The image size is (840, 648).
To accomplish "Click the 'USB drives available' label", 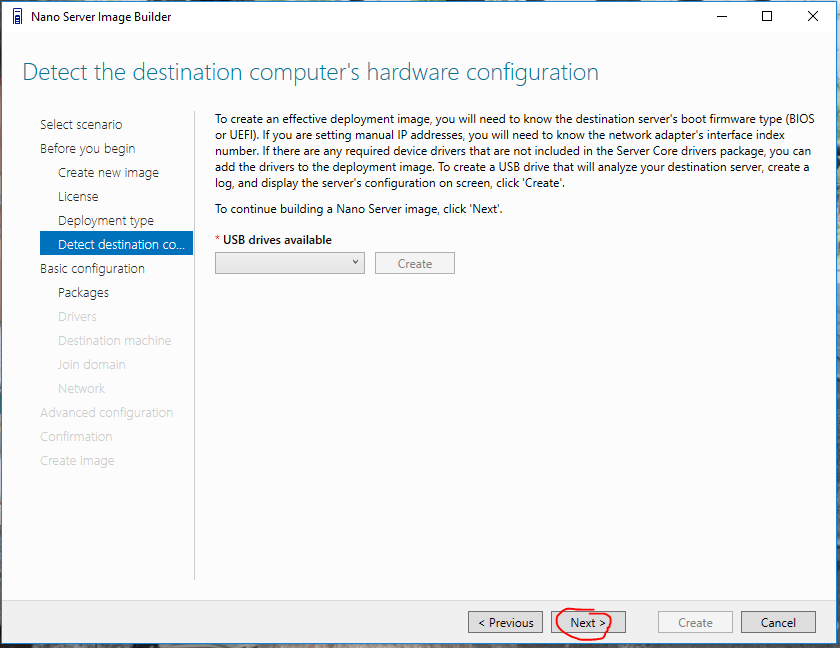I will click(x=277, y=240).
